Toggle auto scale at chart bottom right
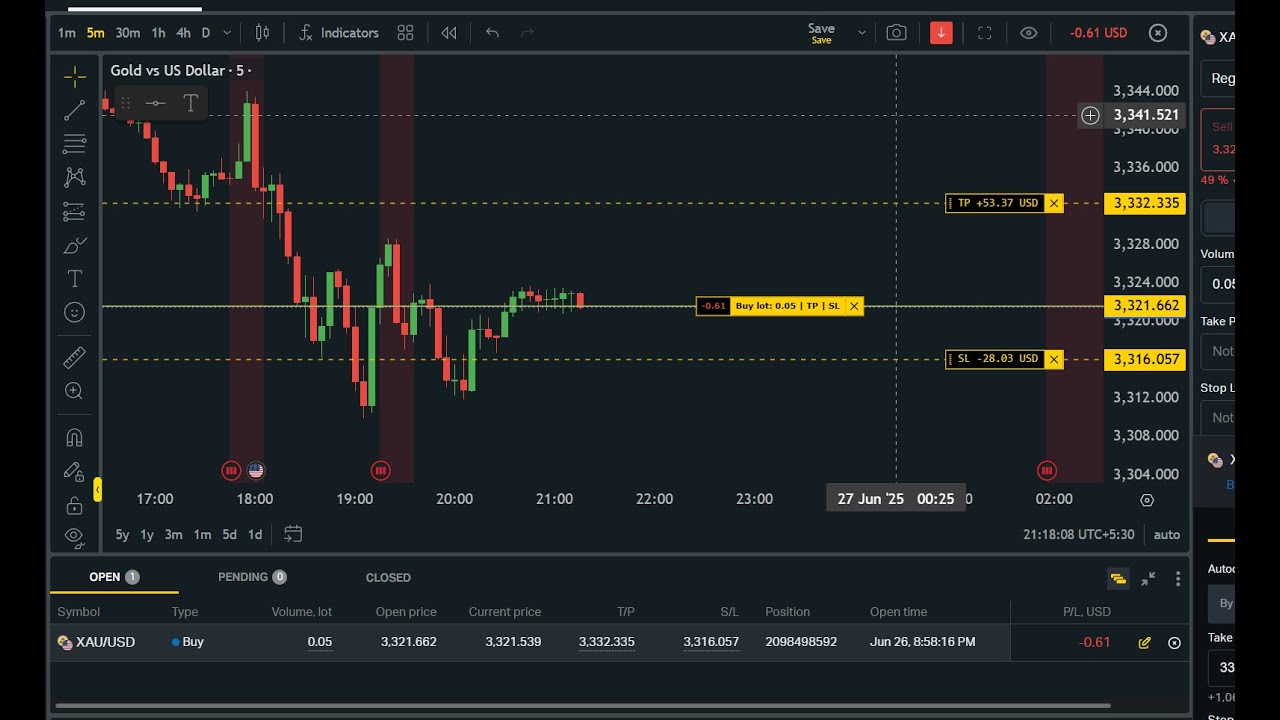This screenshot has width=1280, height=720. tap(1166, 534)
